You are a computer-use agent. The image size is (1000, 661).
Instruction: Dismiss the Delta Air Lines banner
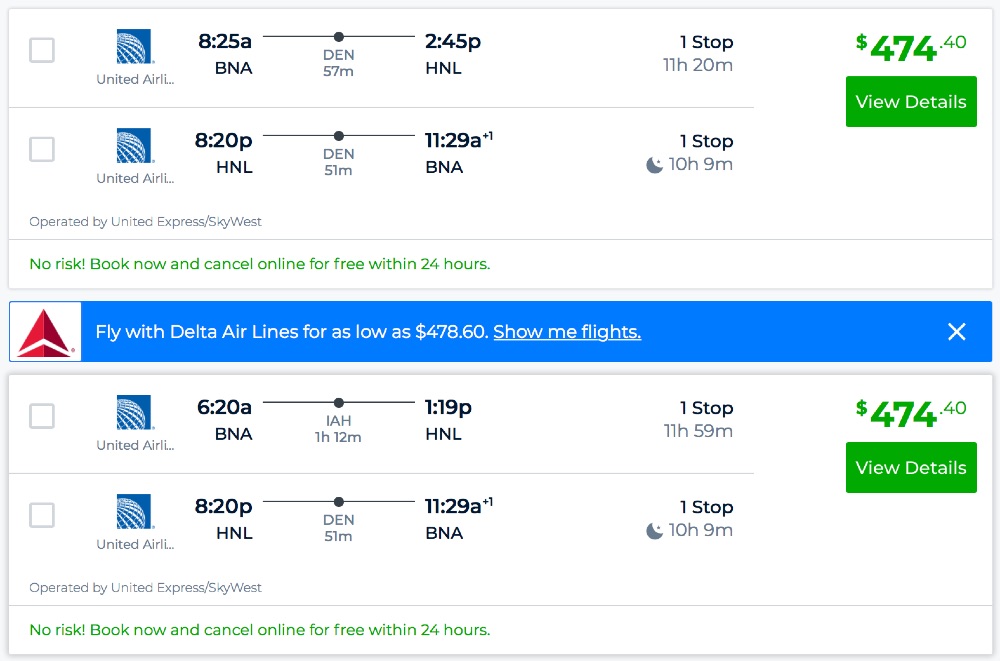pos(957,332)
